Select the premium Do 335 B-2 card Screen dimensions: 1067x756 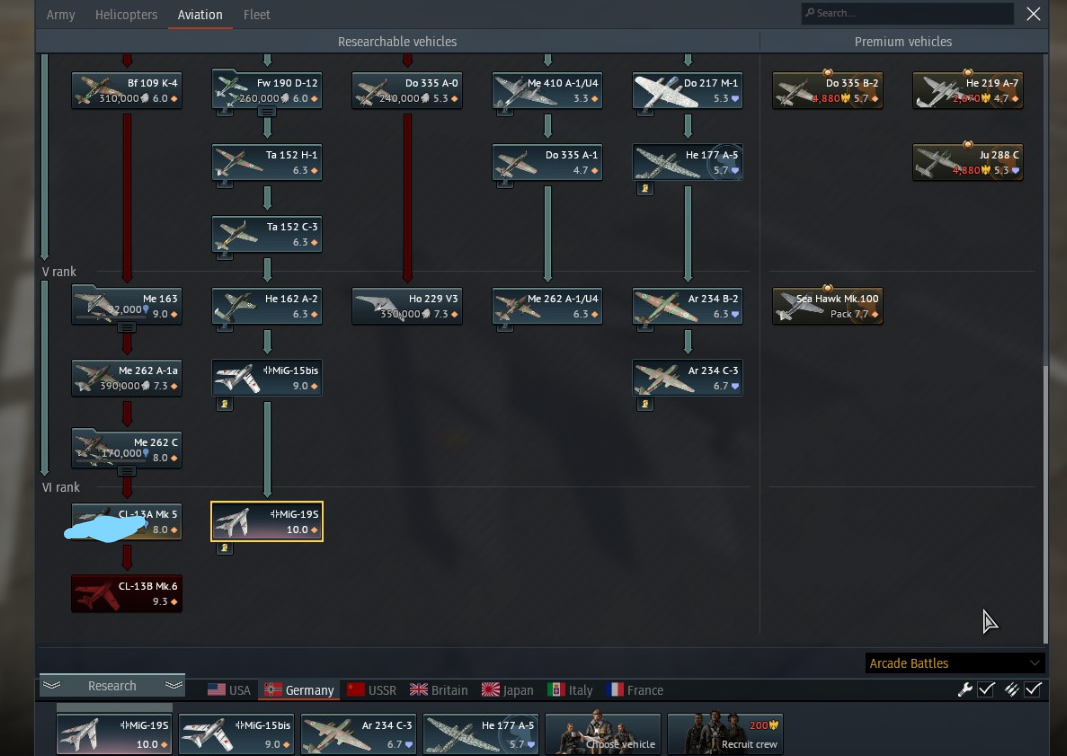coord(827,90)
